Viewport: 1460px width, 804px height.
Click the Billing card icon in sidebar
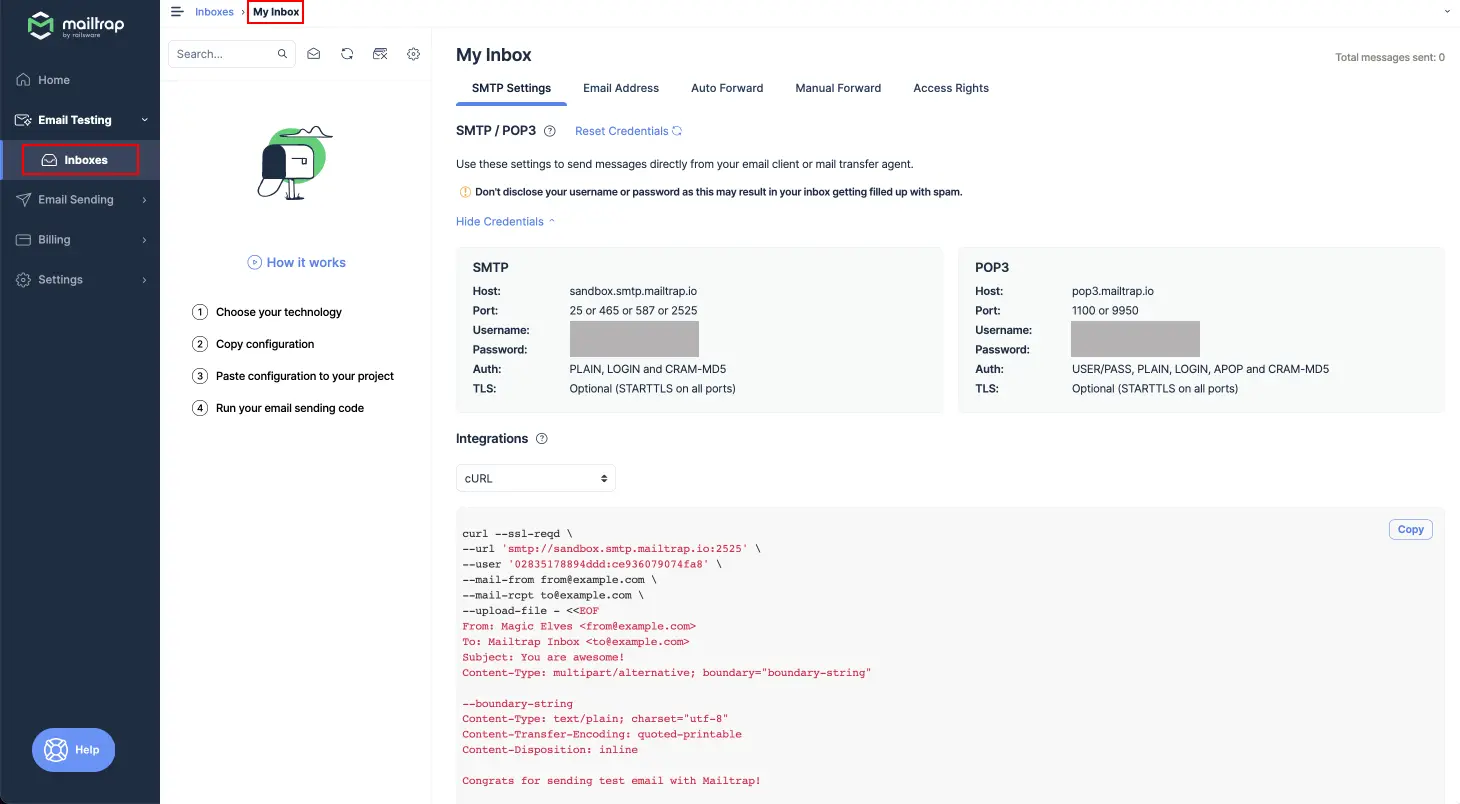click(x=24, y=240)
